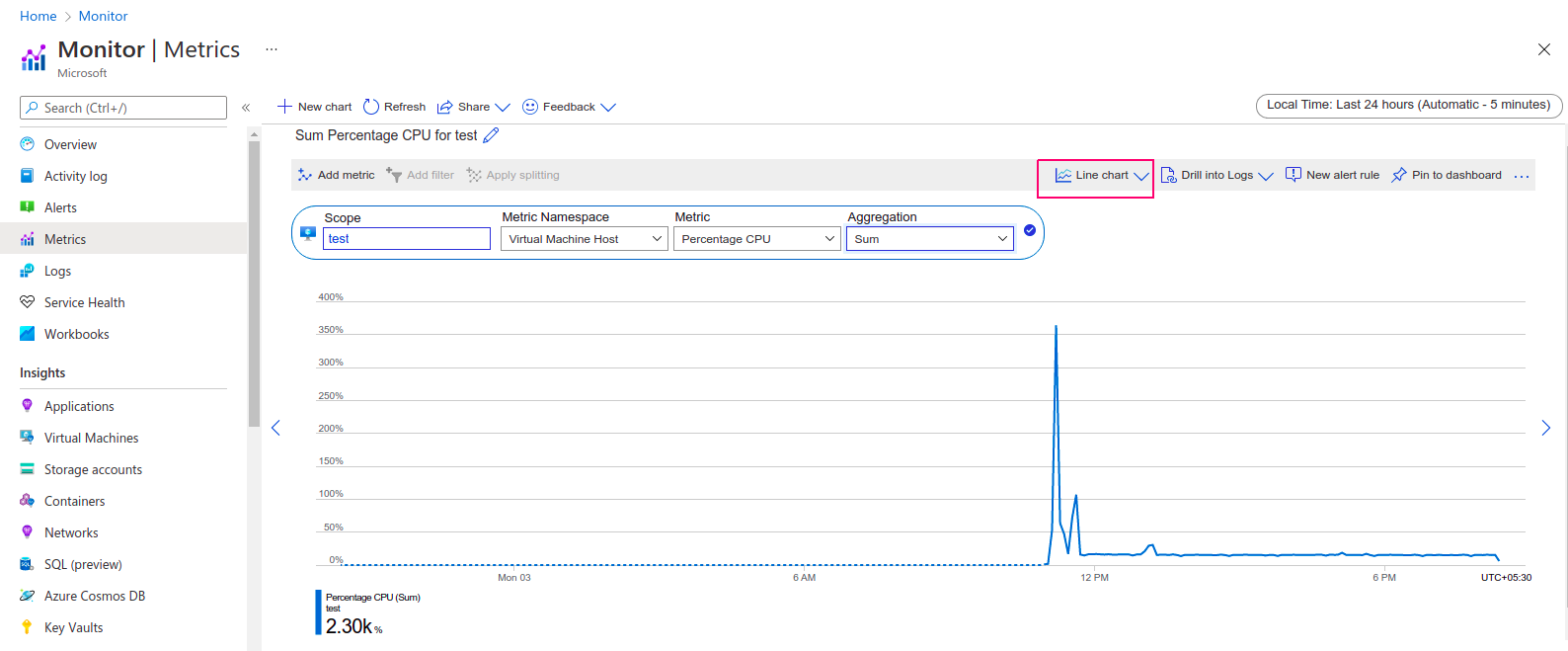Follow the Monitor breadcrumb link
1568x651 pixels.
coord(104,16)
